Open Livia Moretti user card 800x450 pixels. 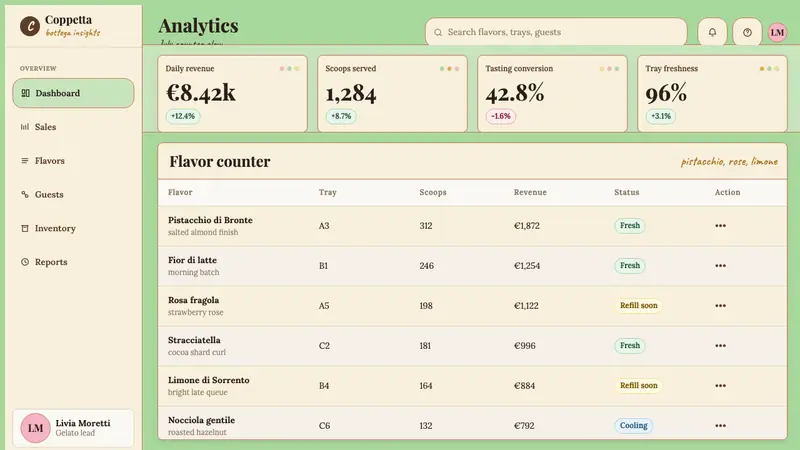(73, 428)
